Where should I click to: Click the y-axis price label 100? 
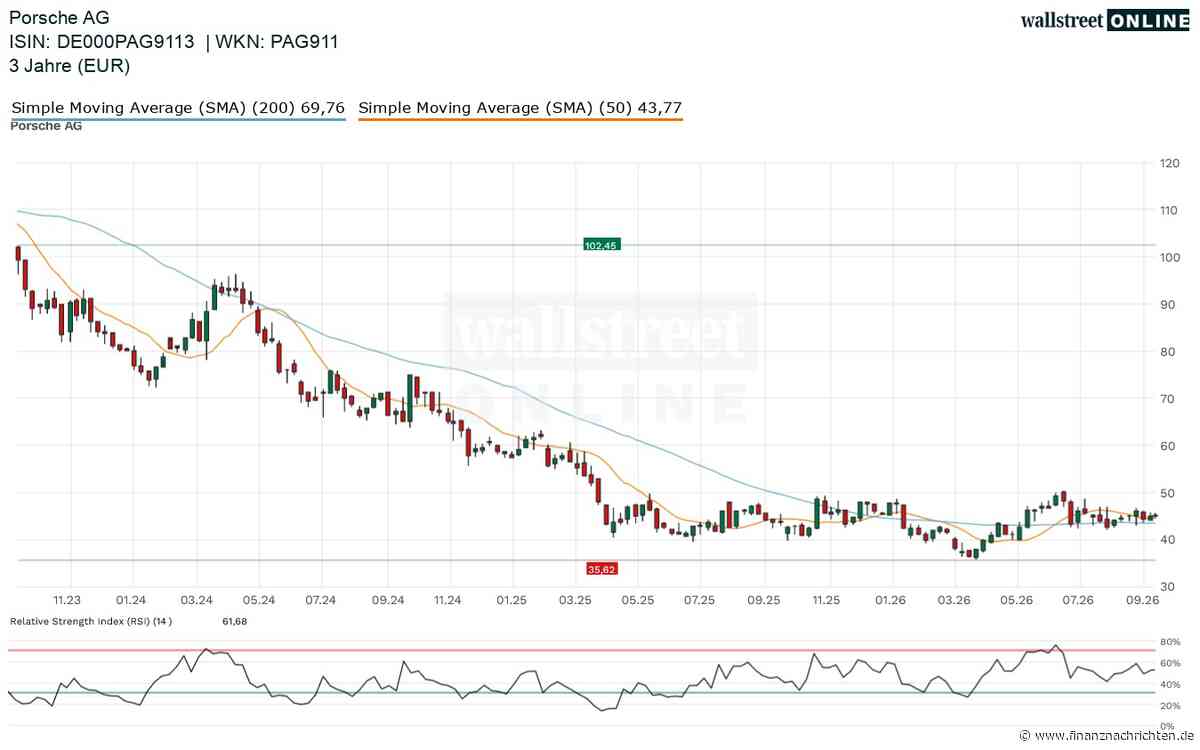pos(1170,257)
